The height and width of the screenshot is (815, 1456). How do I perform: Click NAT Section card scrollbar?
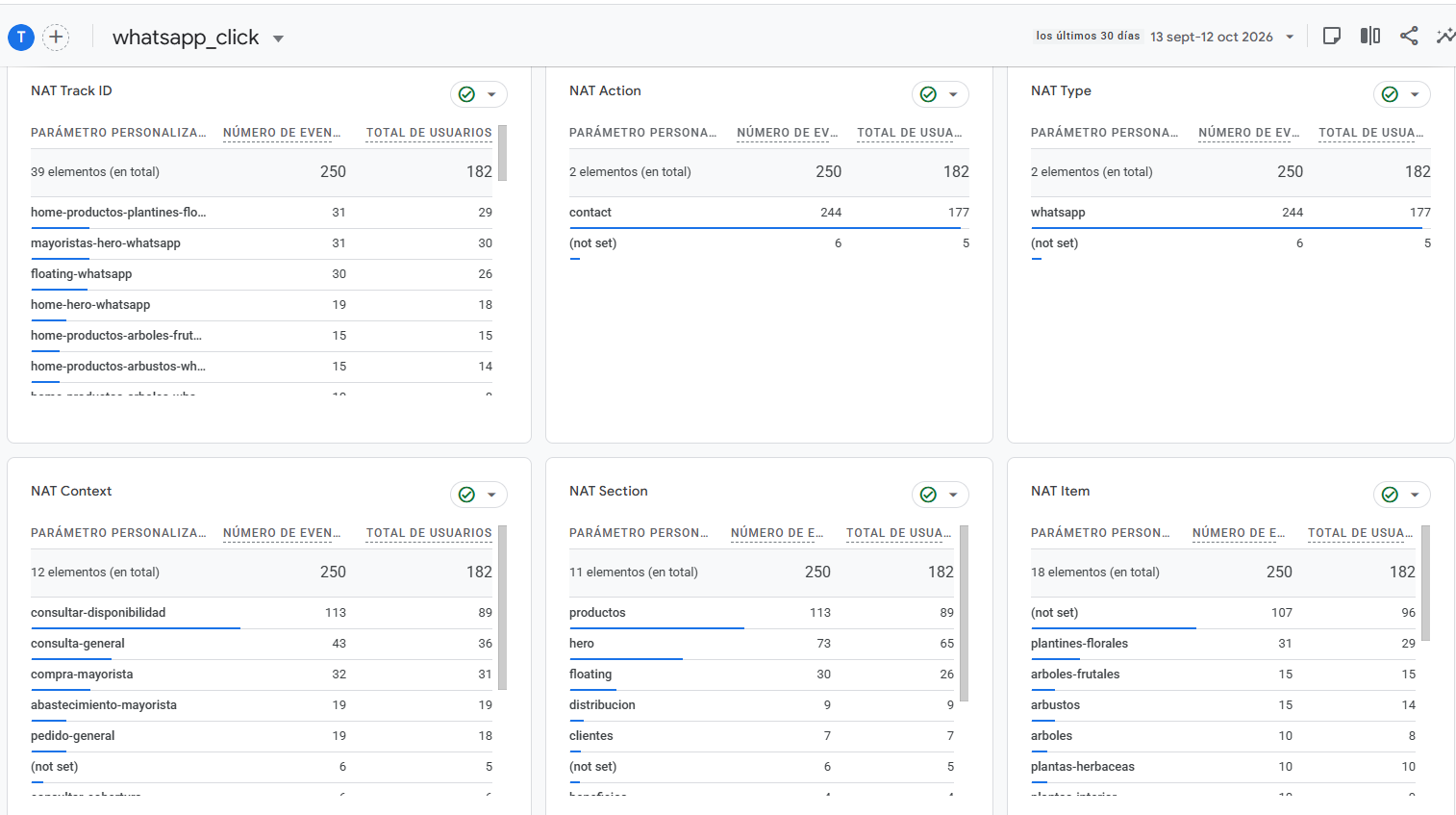[x=965, y=613]
